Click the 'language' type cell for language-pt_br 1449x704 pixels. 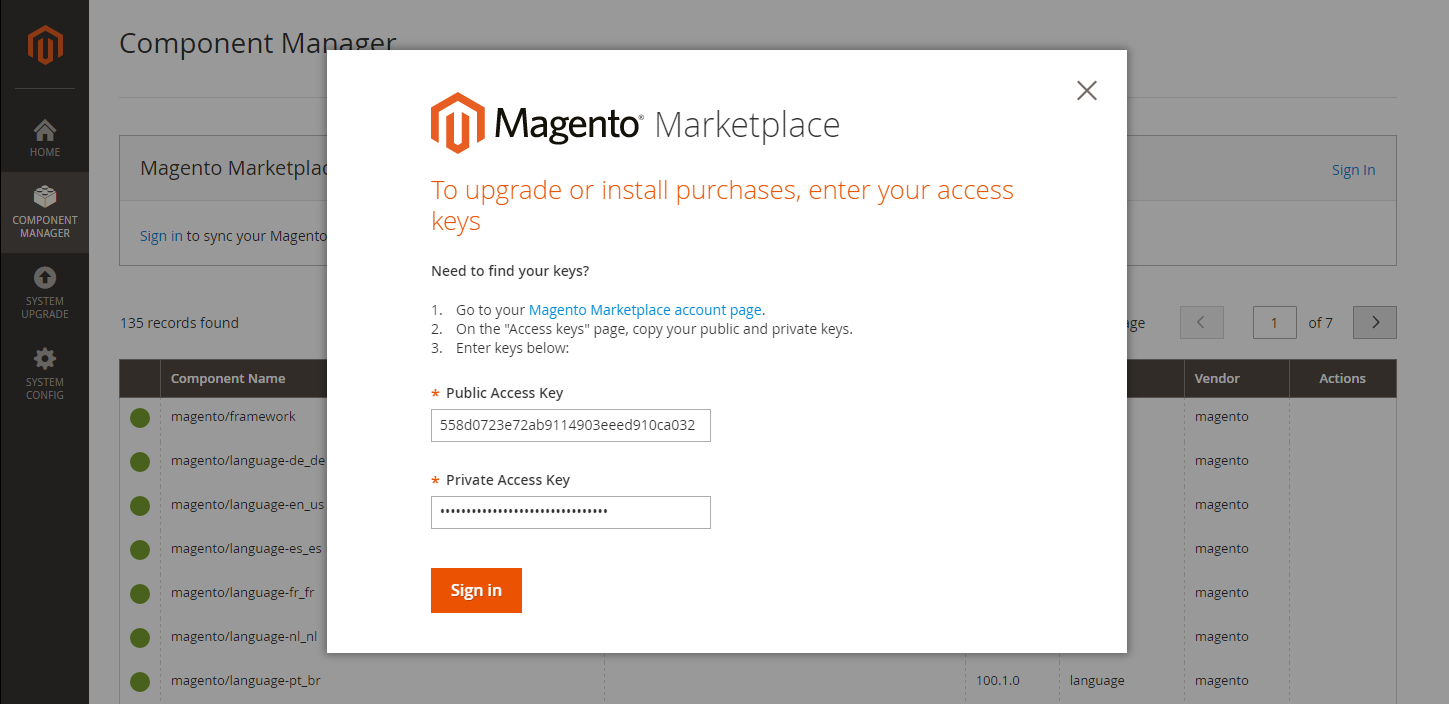[x=1097, y=680]
